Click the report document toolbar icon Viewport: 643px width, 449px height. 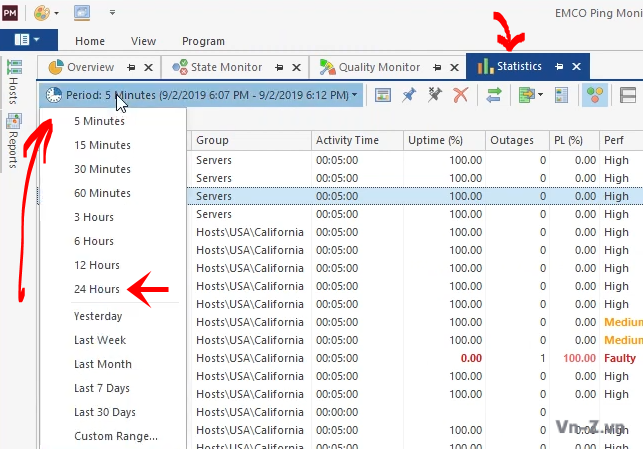[x=561, y=95]
